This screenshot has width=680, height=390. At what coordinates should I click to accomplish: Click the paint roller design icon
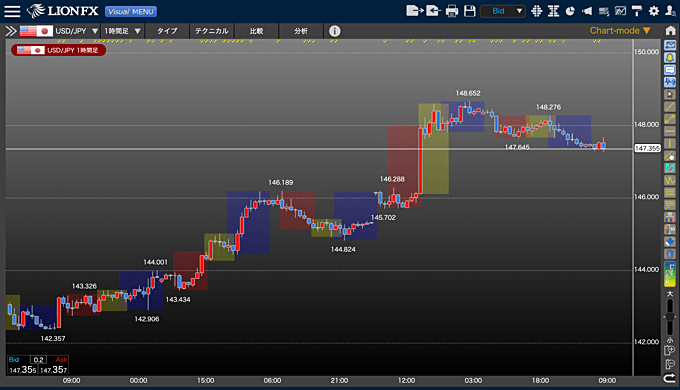pos(637,11)
